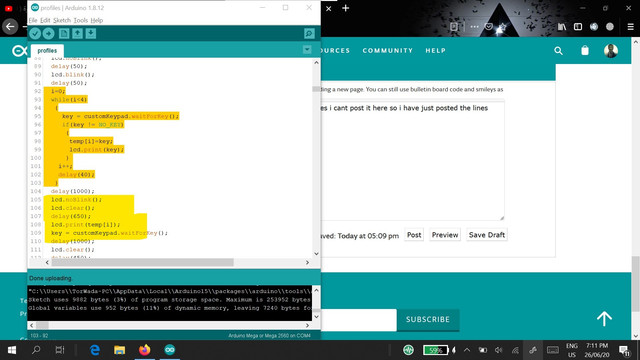The height and width of the screenshot is (360, 640).
Task: Open the Help menu in Arduino
Action: (97, 20)
